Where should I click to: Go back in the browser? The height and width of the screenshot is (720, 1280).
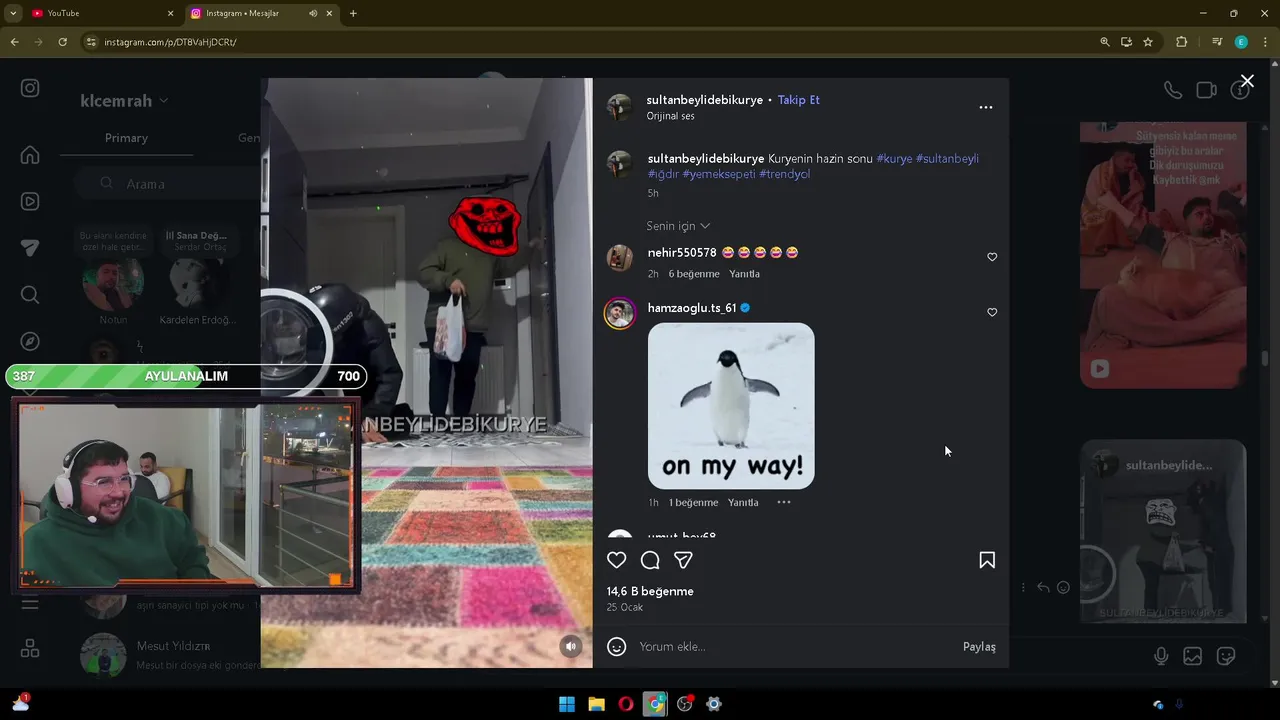click(x=14, y=42)
